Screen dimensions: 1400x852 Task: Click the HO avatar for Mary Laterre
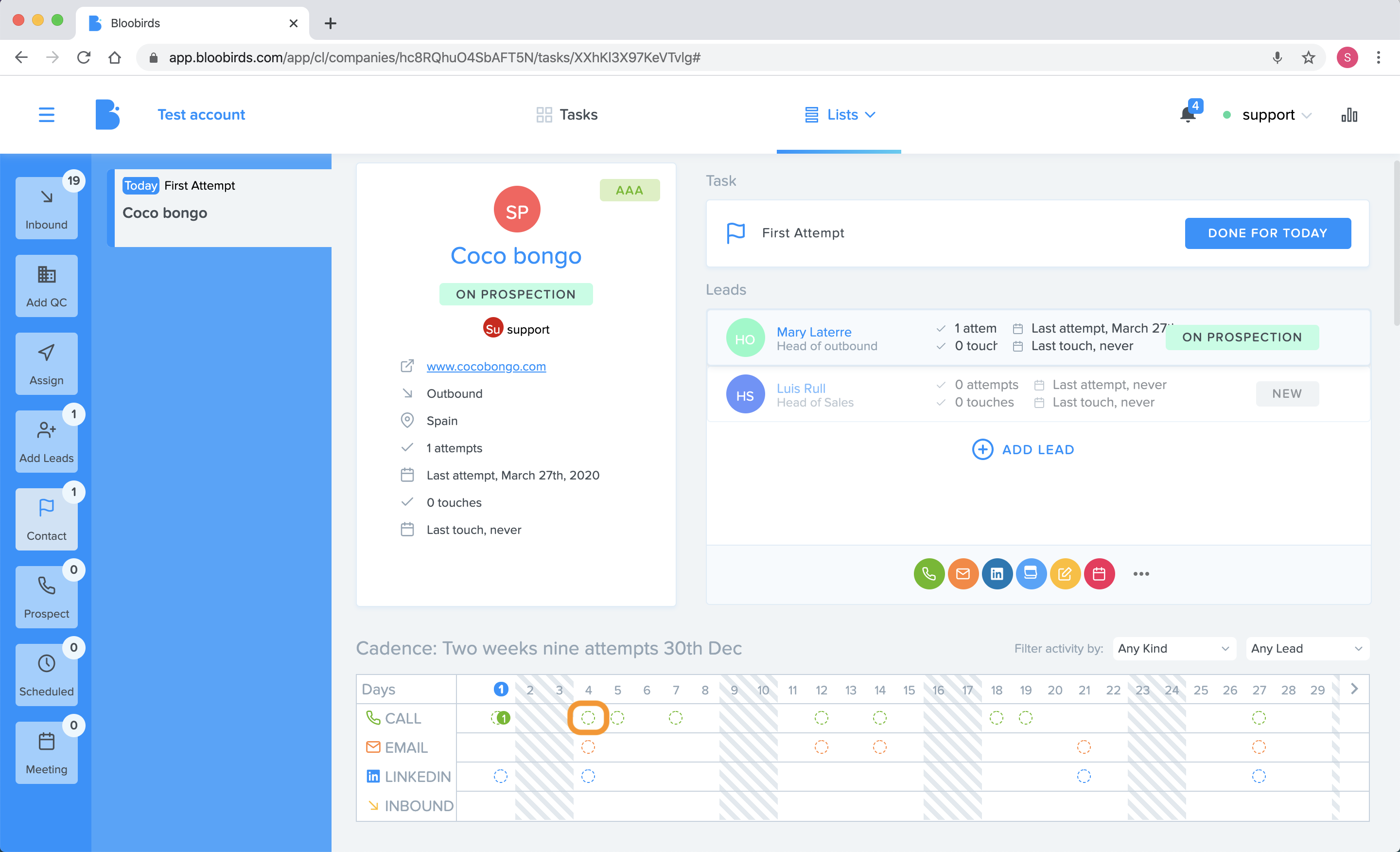coord(745,337)
